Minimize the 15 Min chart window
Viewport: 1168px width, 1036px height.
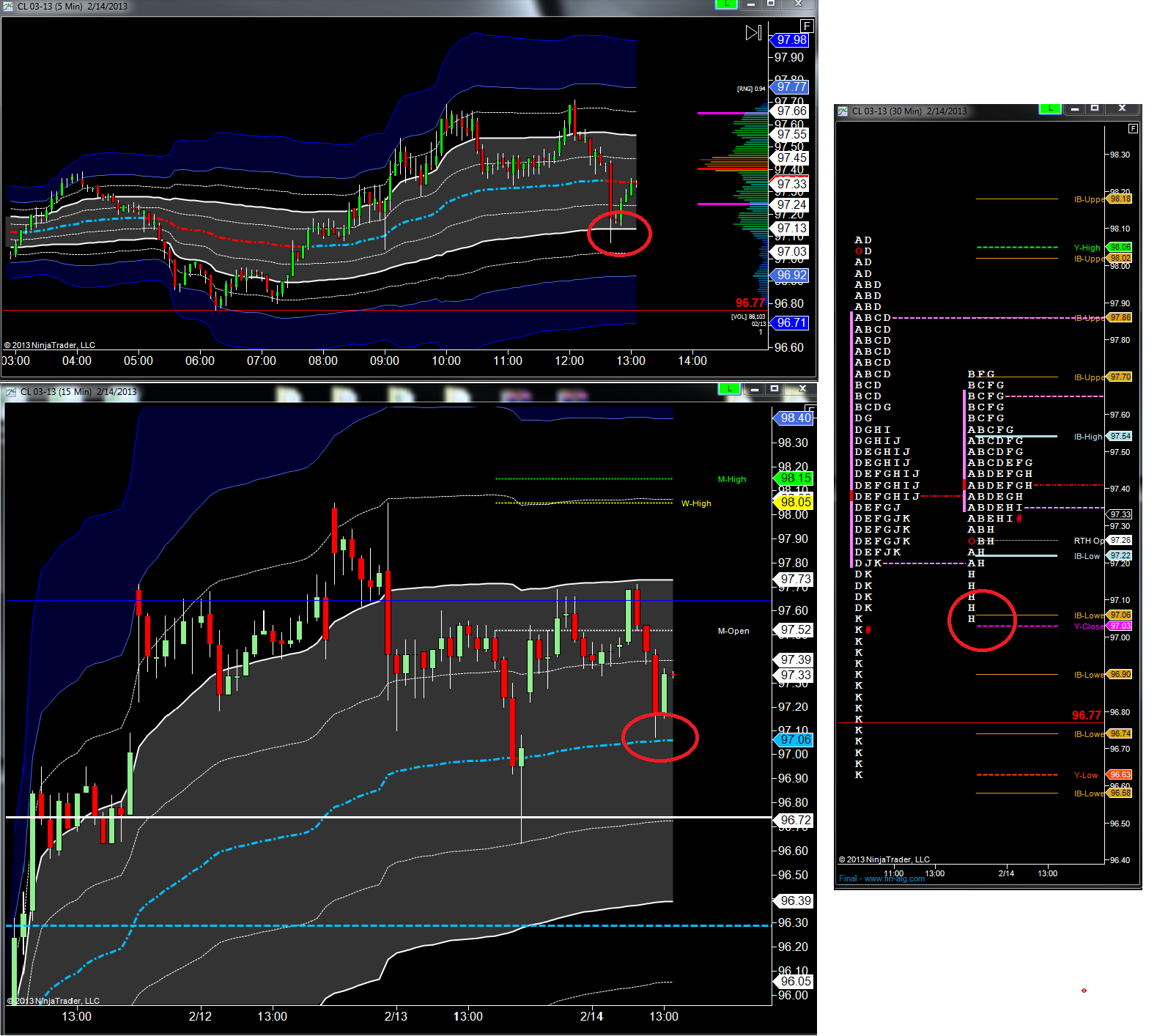755,389
